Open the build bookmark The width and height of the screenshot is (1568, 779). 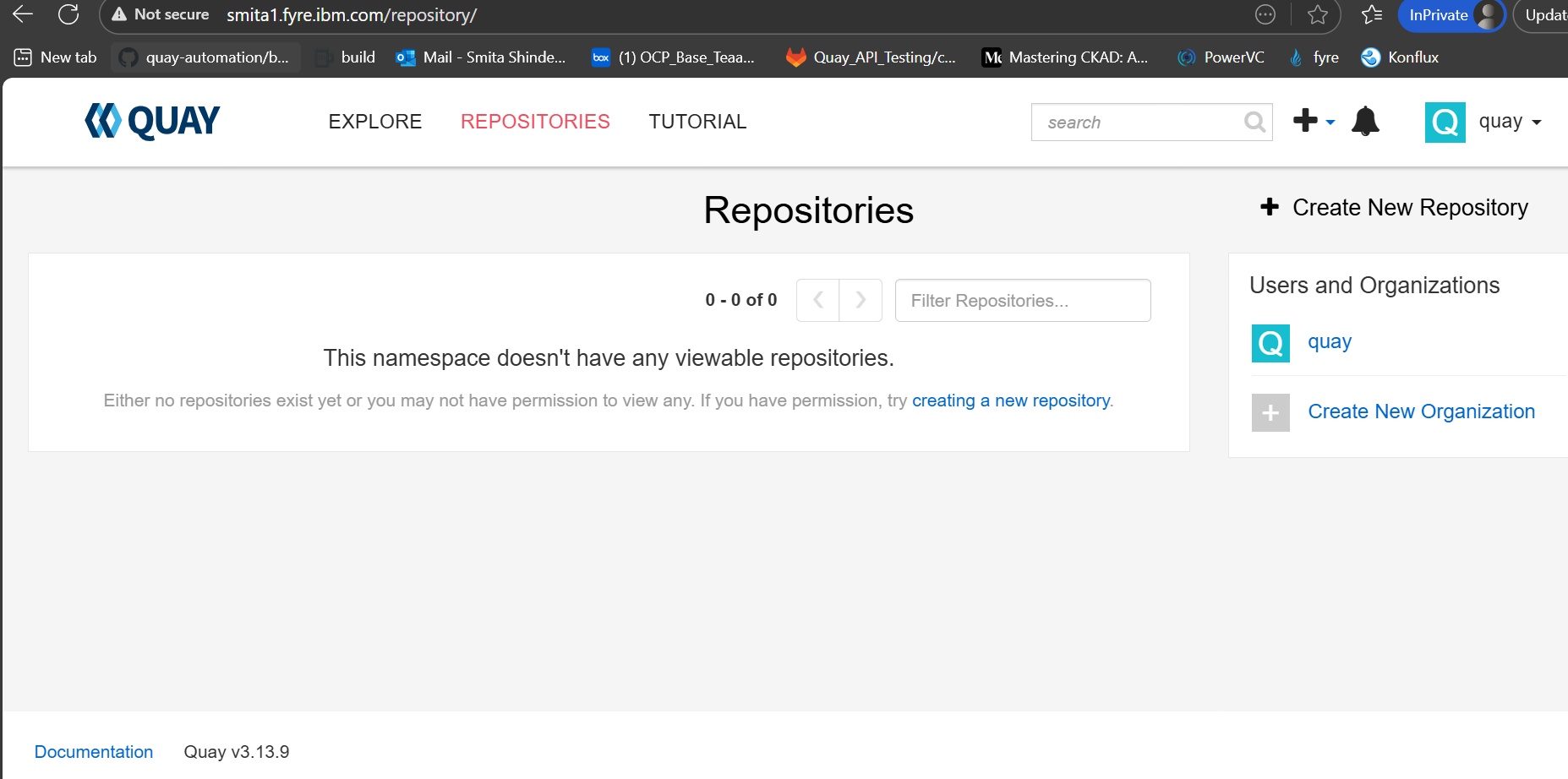(x=345, y=57)
